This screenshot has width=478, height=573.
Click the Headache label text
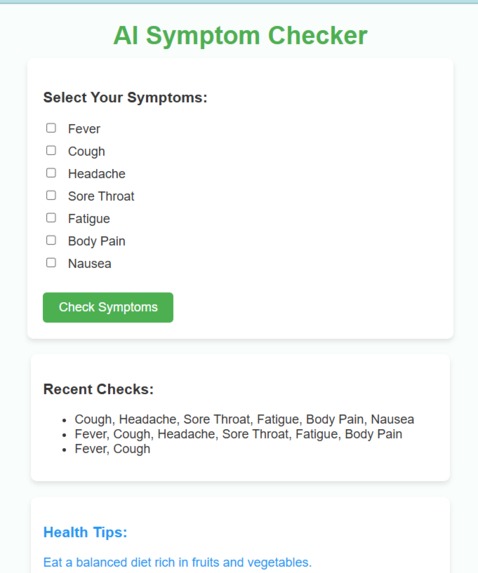(x=97, y=174)
